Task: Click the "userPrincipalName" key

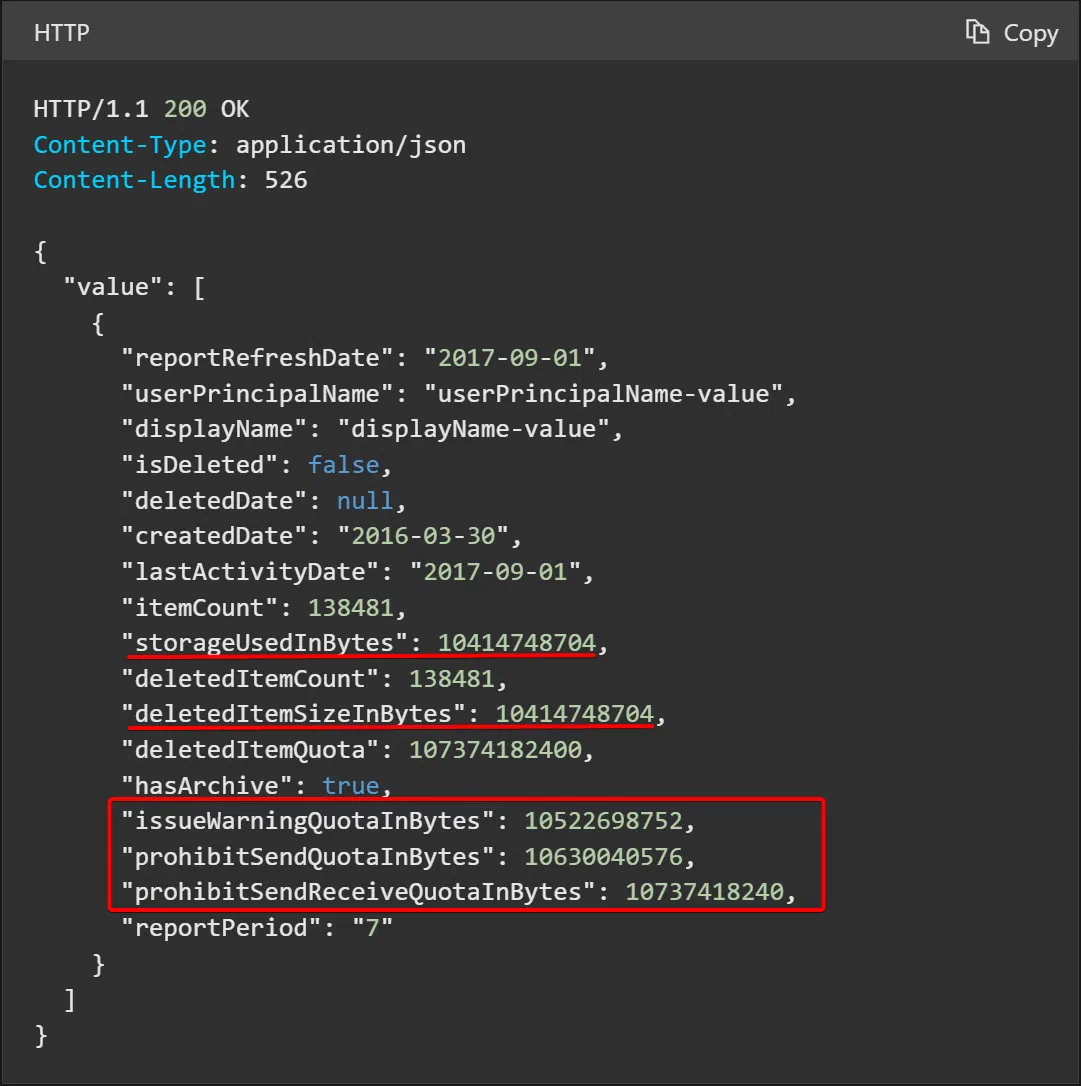Action: (258, 394)
